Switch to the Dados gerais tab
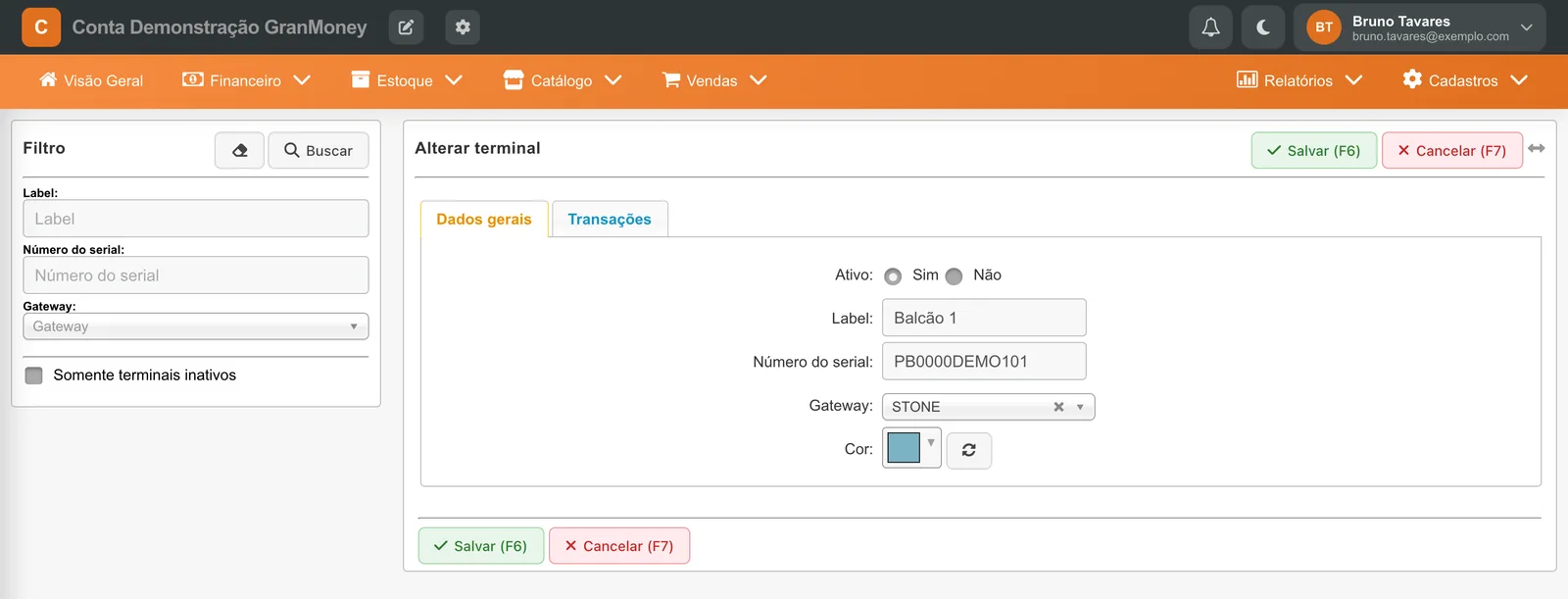Image resolution: width=1568 pixels, height=599 pixels. 484,219
